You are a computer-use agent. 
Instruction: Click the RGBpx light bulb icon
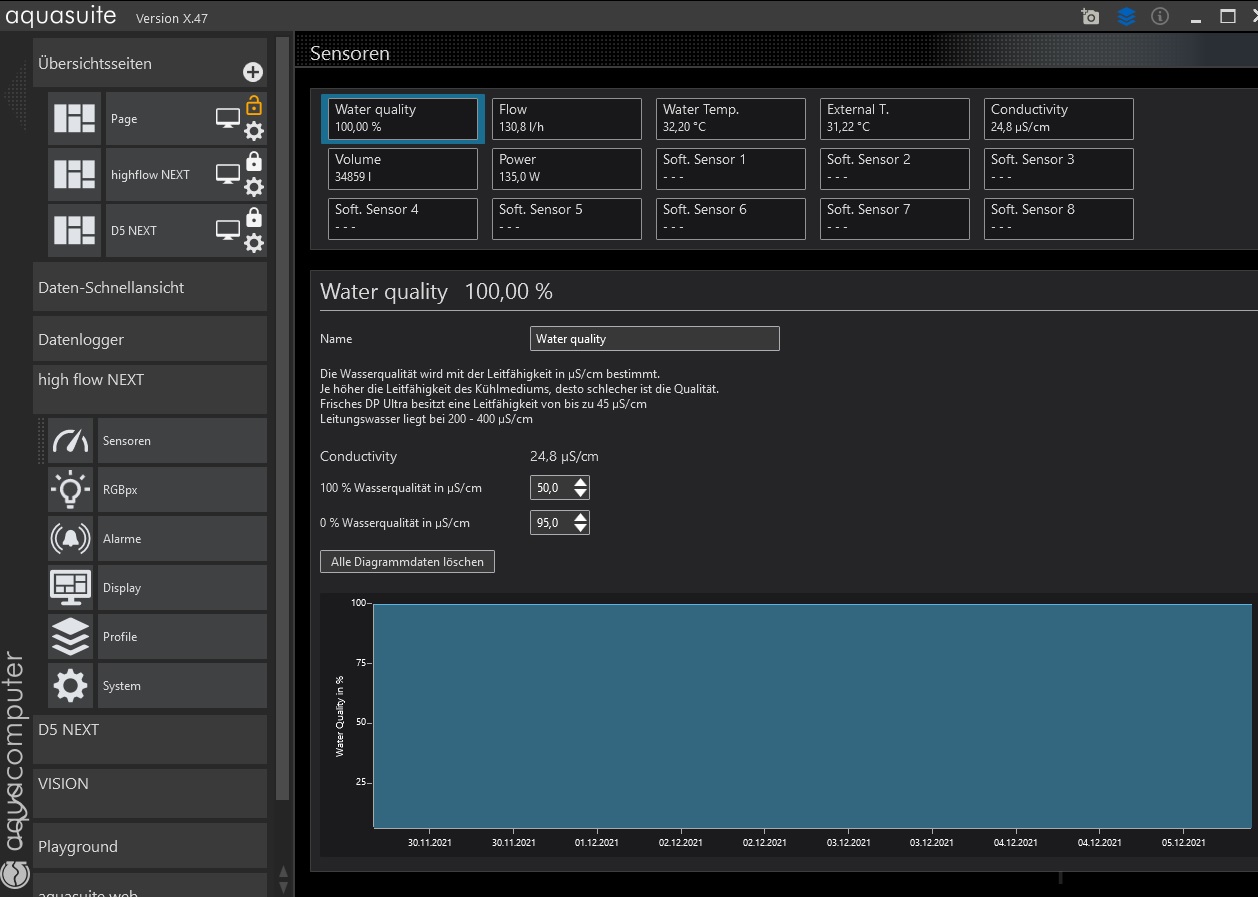(70, 490)
